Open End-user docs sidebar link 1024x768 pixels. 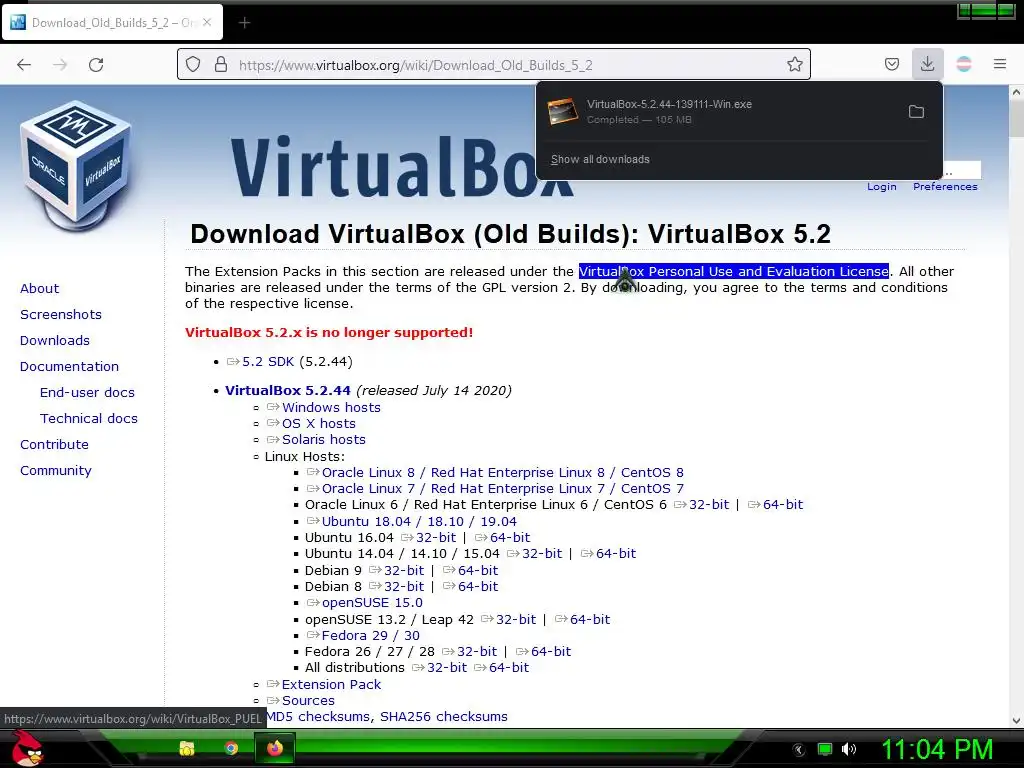[x=88, y=392]
